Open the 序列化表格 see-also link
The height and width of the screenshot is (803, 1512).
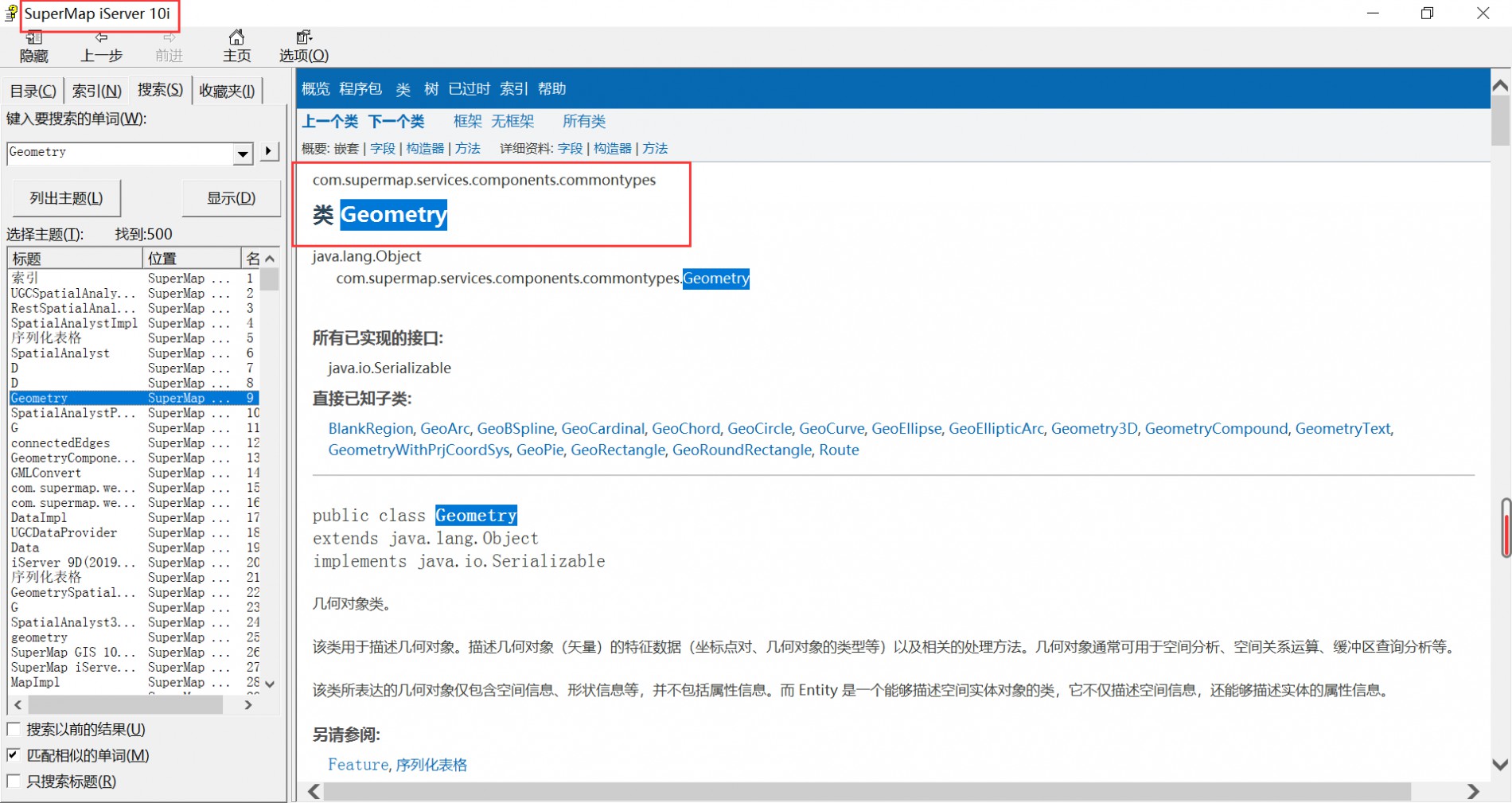pos(431,764)
